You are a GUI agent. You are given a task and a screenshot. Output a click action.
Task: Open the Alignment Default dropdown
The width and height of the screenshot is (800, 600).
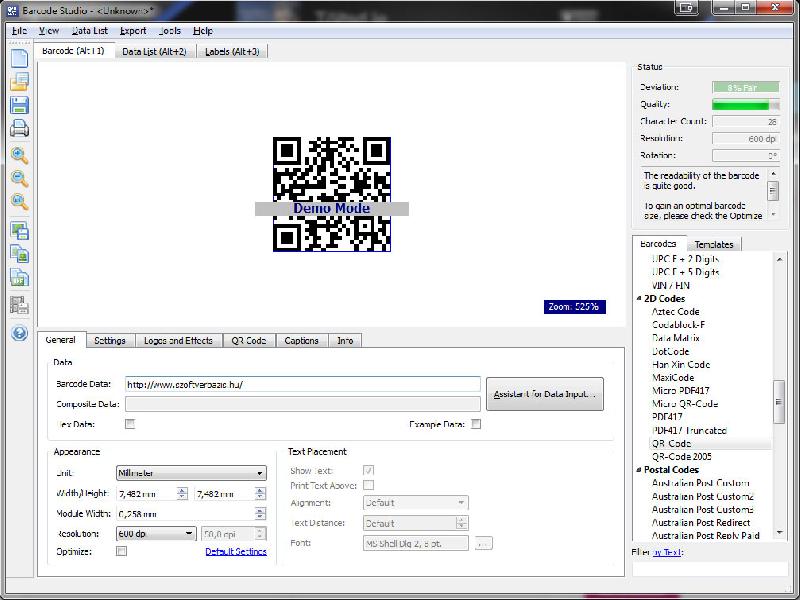pos(416,503)
